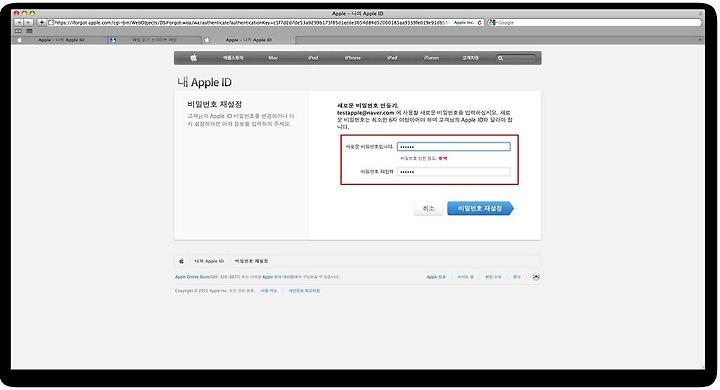This screenshot has height=390, width=720.
Task: Open the 애플스토어 store nav item
Action: (233, 58)
